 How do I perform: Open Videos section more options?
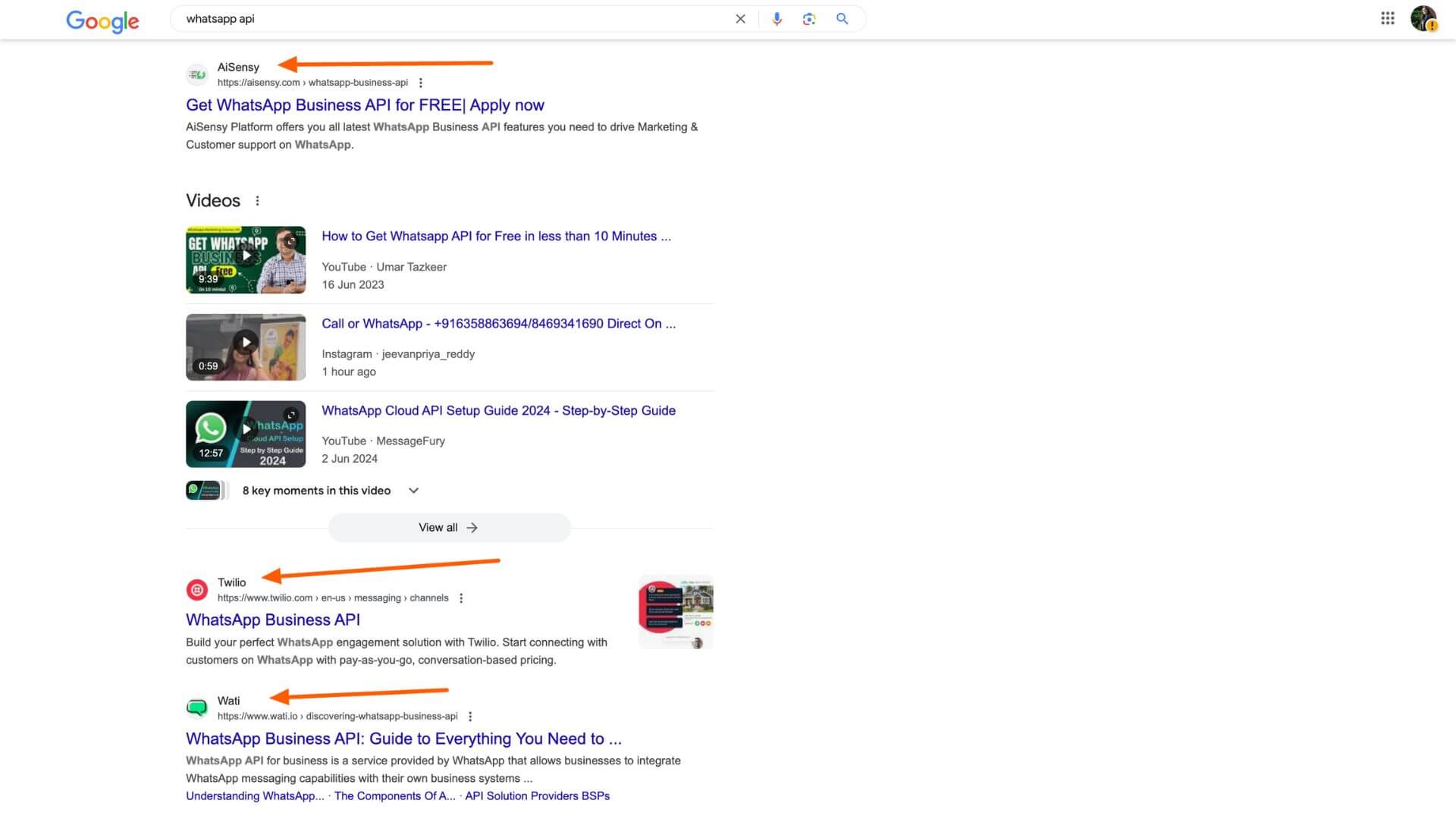coord(258,201)
